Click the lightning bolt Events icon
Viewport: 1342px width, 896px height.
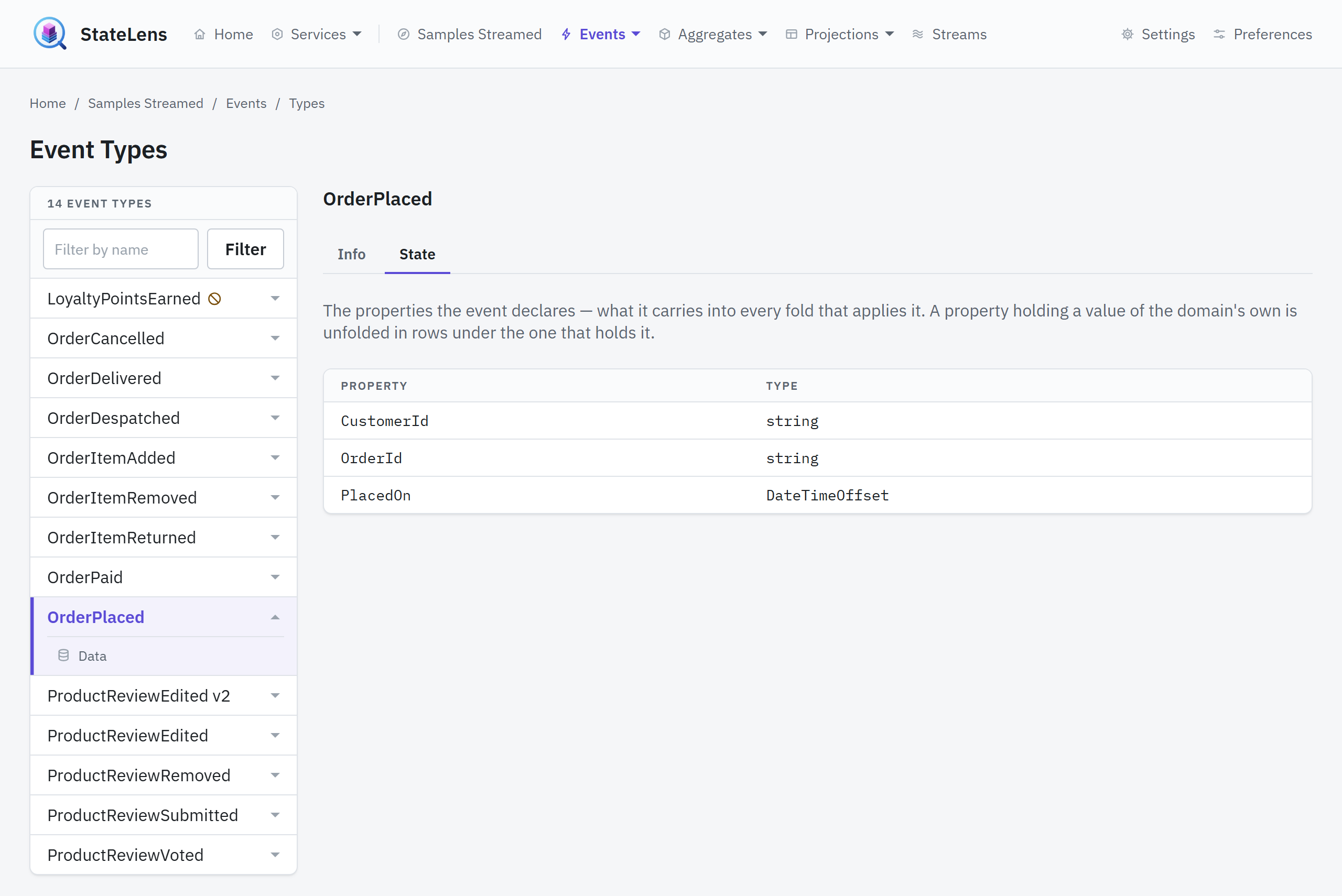pos(566,34)
